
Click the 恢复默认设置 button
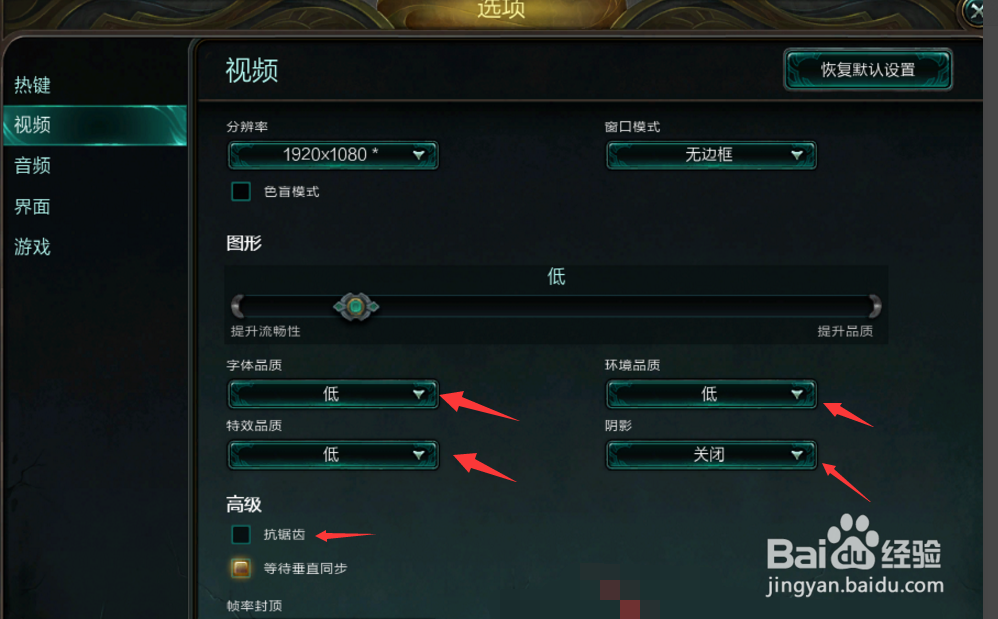tap(868, 69)
